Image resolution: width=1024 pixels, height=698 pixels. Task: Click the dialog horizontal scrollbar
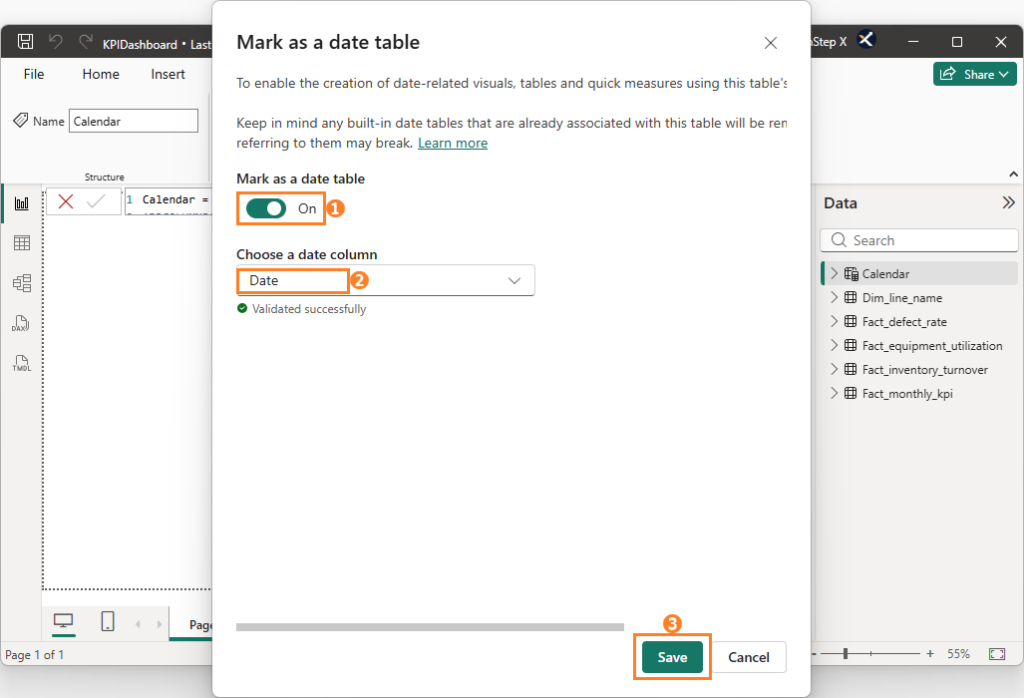430,627
